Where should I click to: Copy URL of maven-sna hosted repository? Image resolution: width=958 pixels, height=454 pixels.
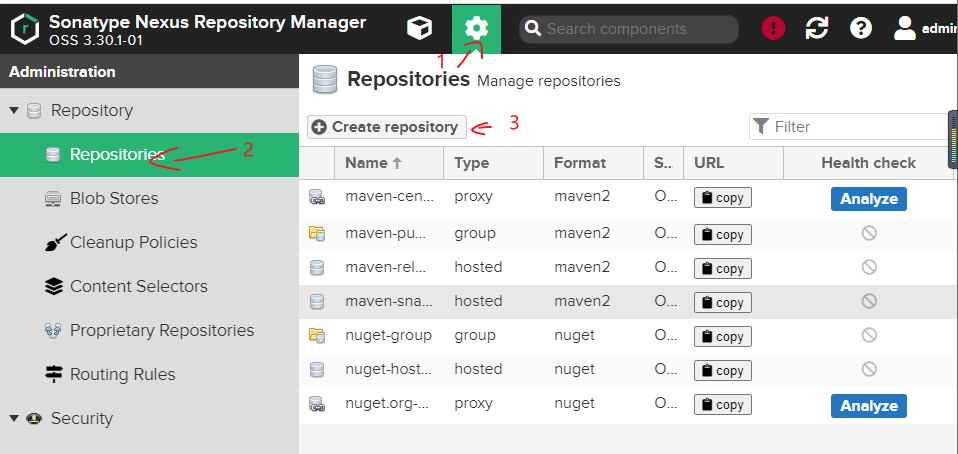[723, 302]
